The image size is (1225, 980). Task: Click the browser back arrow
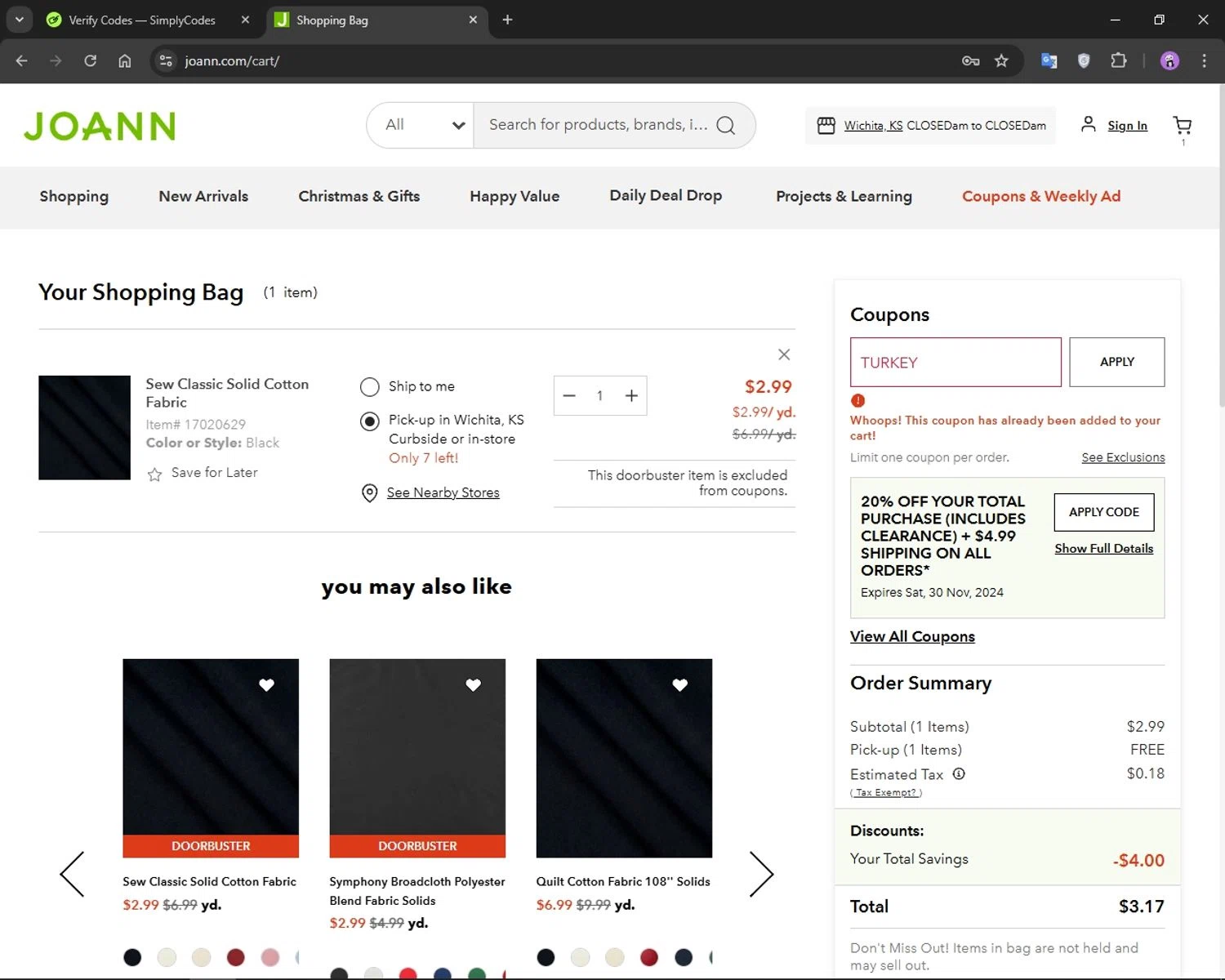22,60
